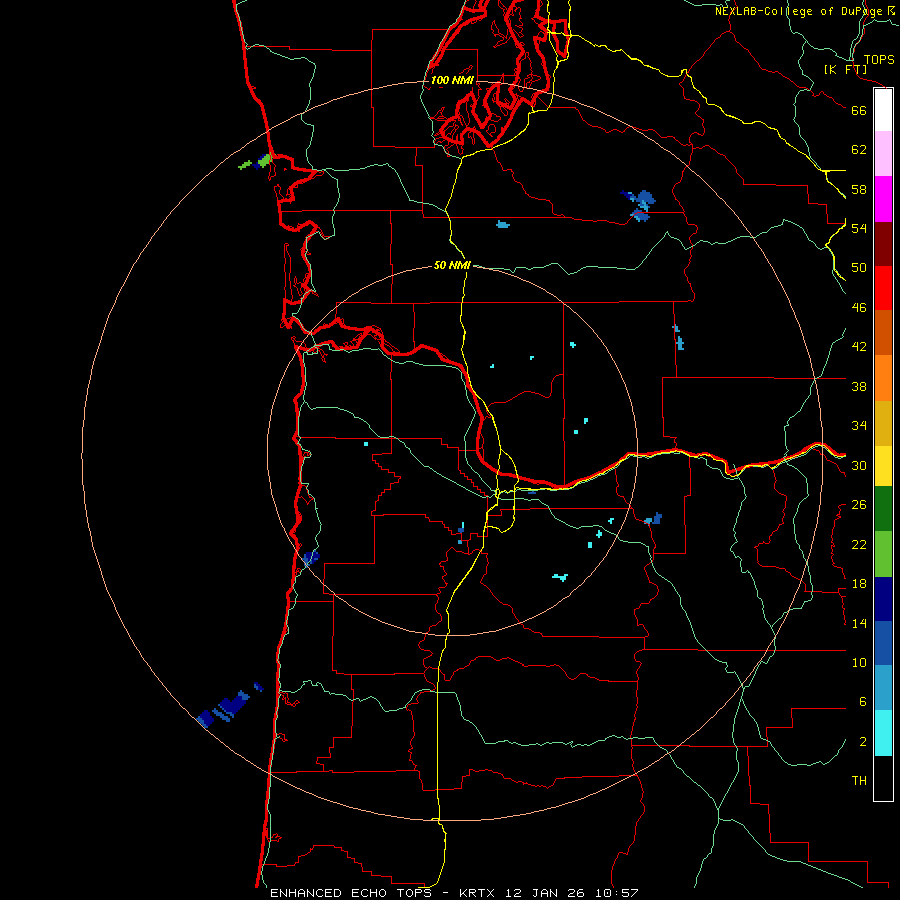Viewport: 900px width, 900px height.
Task: Click the dark green swatch between 22 and 26
Action: click(x=883, y=509)
